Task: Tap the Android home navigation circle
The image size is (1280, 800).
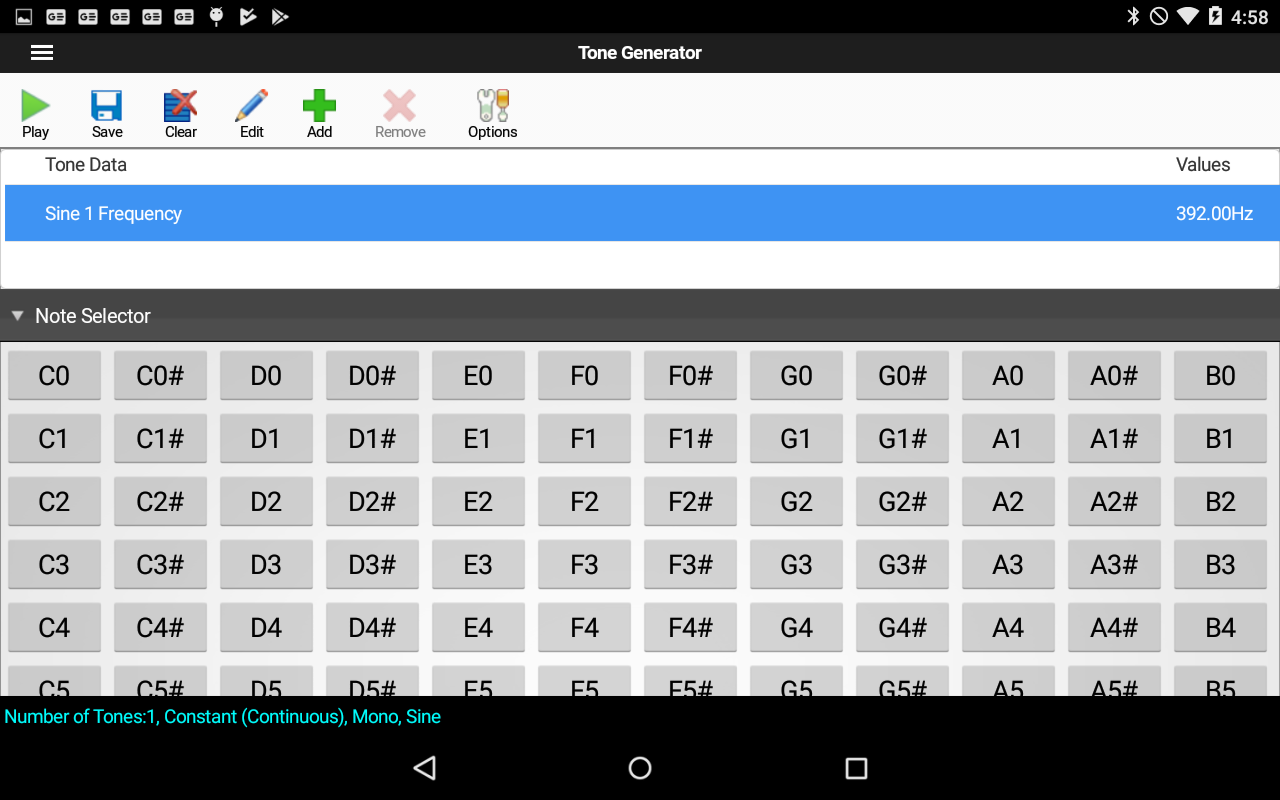Action: pyautogui.click(x=640, y=768)
